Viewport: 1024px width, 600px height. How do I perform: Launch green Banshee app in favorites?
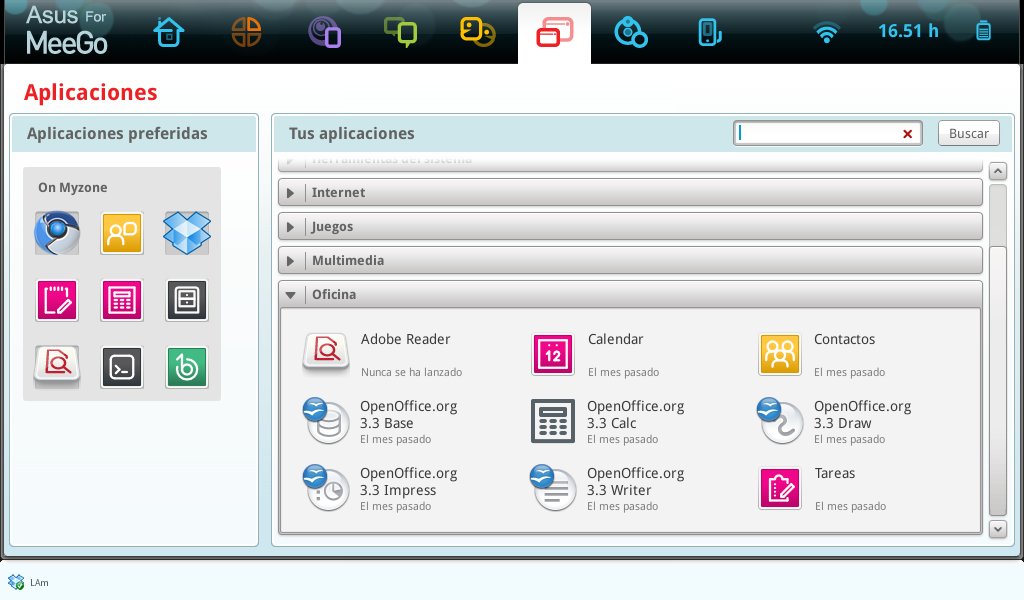pyautogui.click(x=187, y=367)
